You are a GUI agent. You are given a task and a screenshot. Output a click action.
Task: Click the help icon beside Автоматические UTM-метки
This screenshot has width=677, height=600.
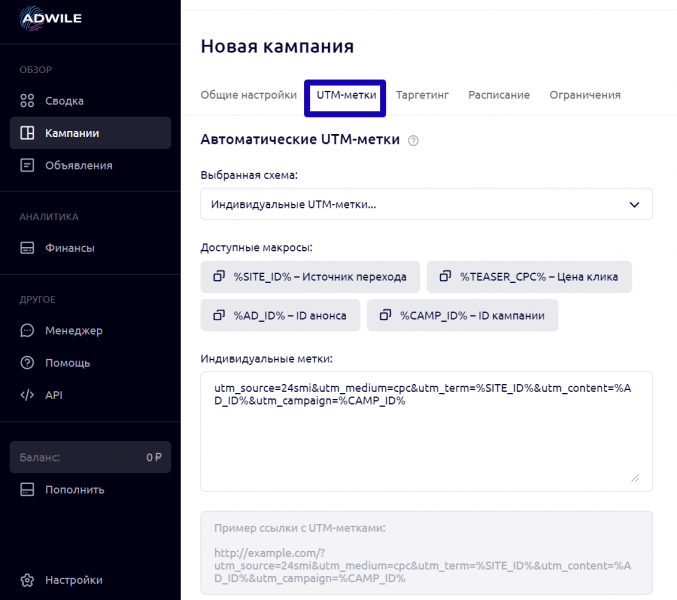(413, 141)
